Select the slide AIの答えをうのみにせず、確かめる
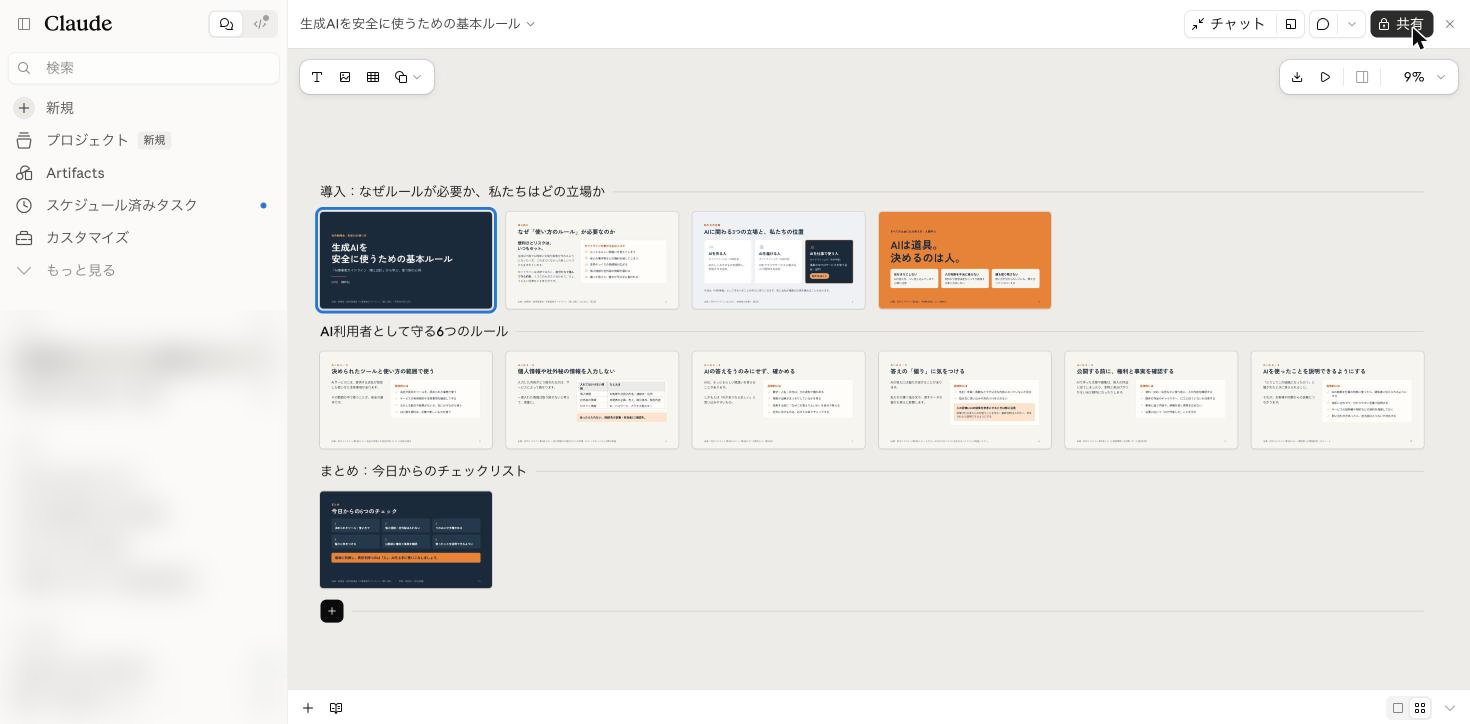Image resolution: width=1470 pixels, height=724 pixels. (778, 400)
